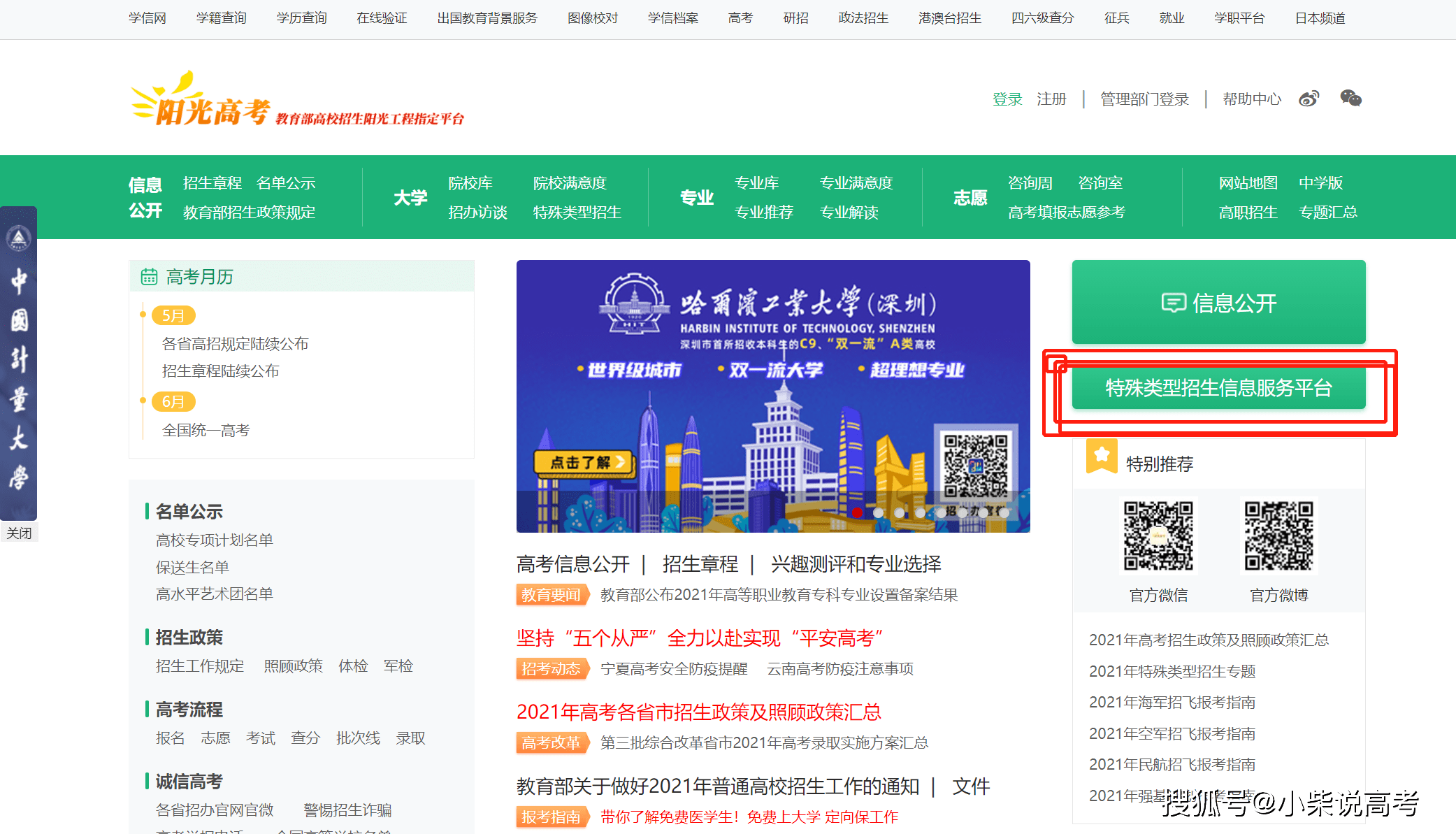
Task: Open the 高校专项计划名单 list link
Action: [x=214, y=540]
